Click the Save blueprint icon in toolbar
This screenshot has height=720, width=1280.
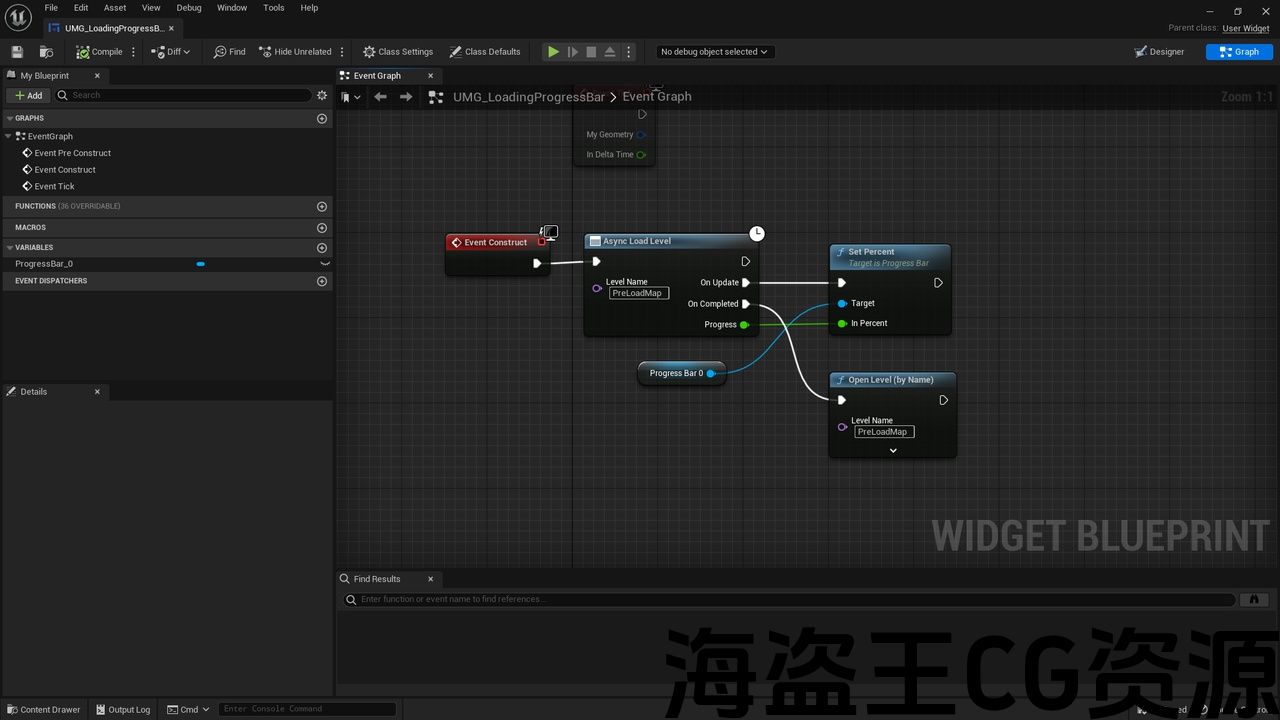pos(17,52)
